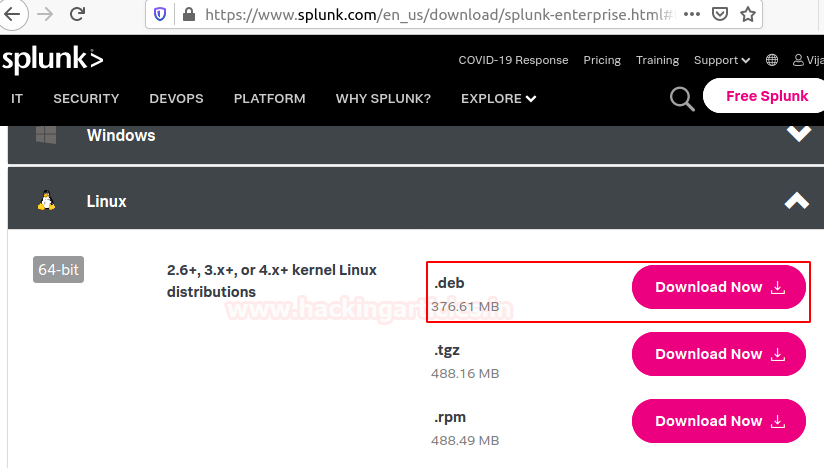Click the Free Splunk button

[766, 96]
